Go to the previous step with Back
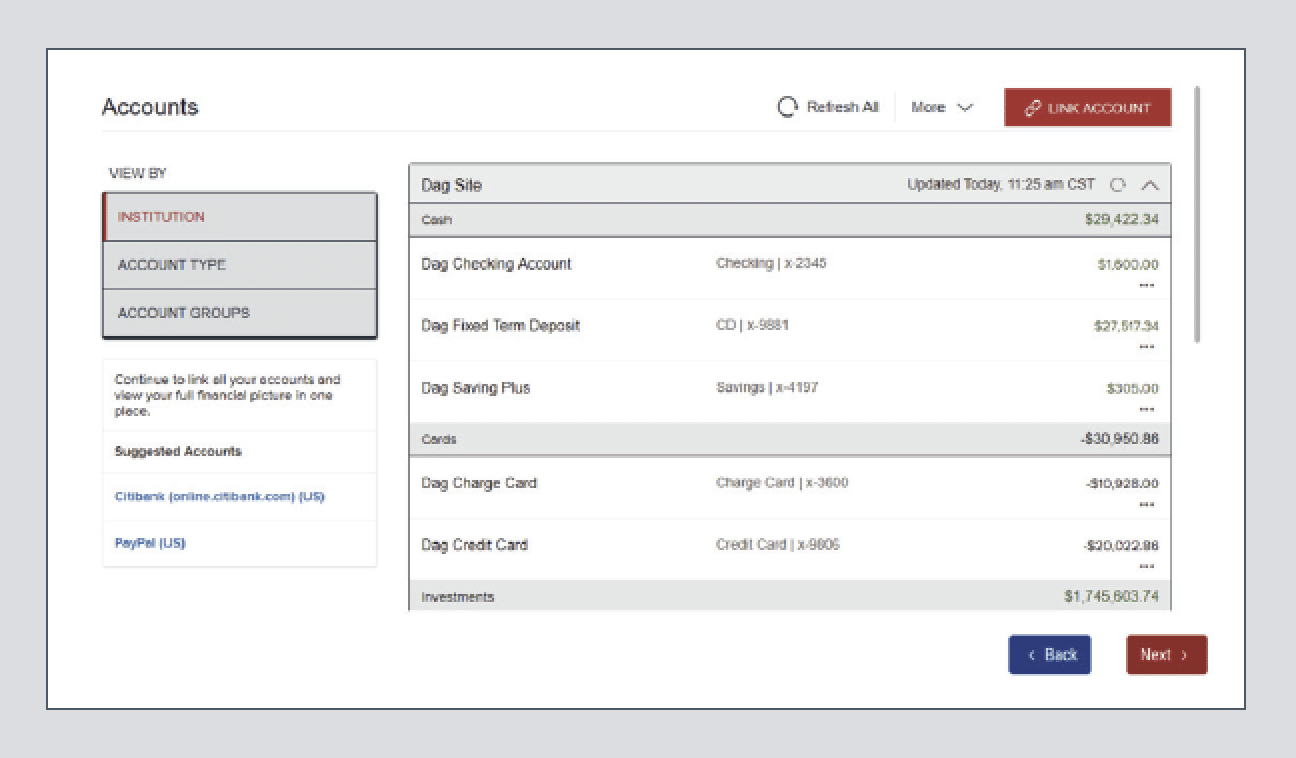Screen dimensions: 1296x758 (1050, 655)
